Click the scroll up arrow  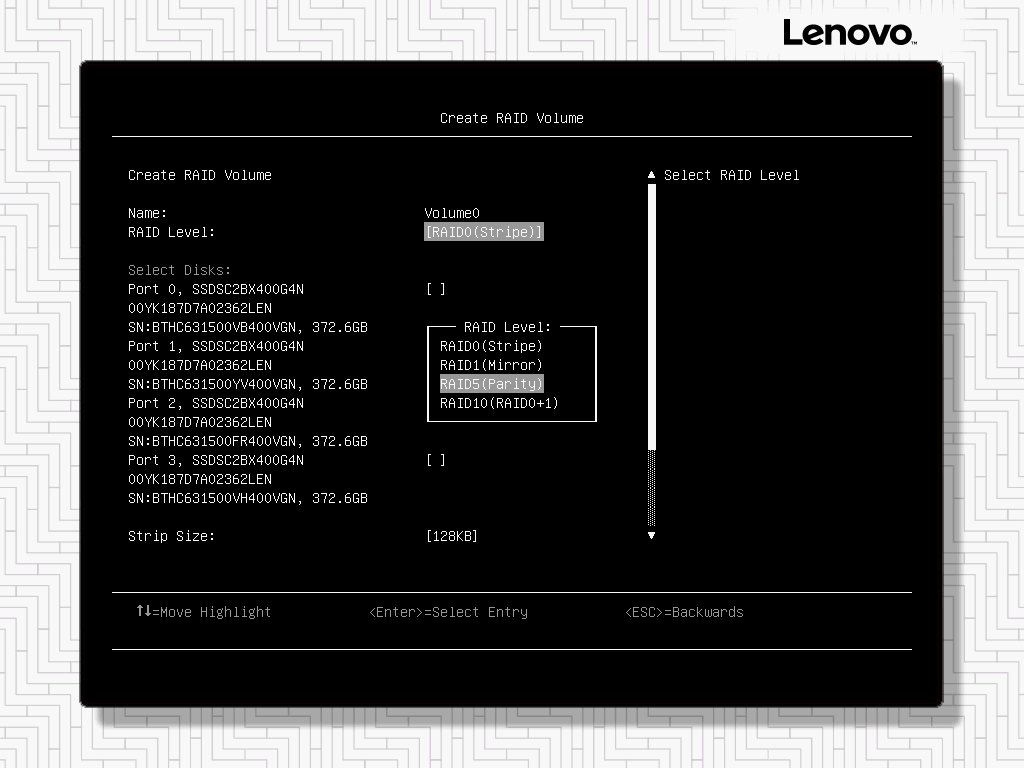pyautogui.click(x=652, y=175)
